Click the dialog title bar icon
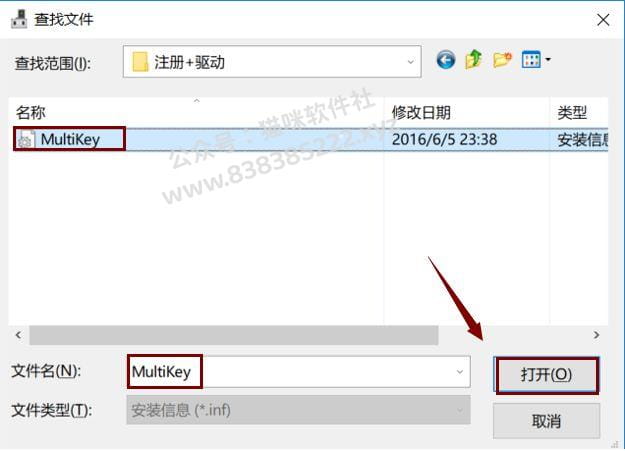Viewport: 625px width, 451px height. coord(19,19)
